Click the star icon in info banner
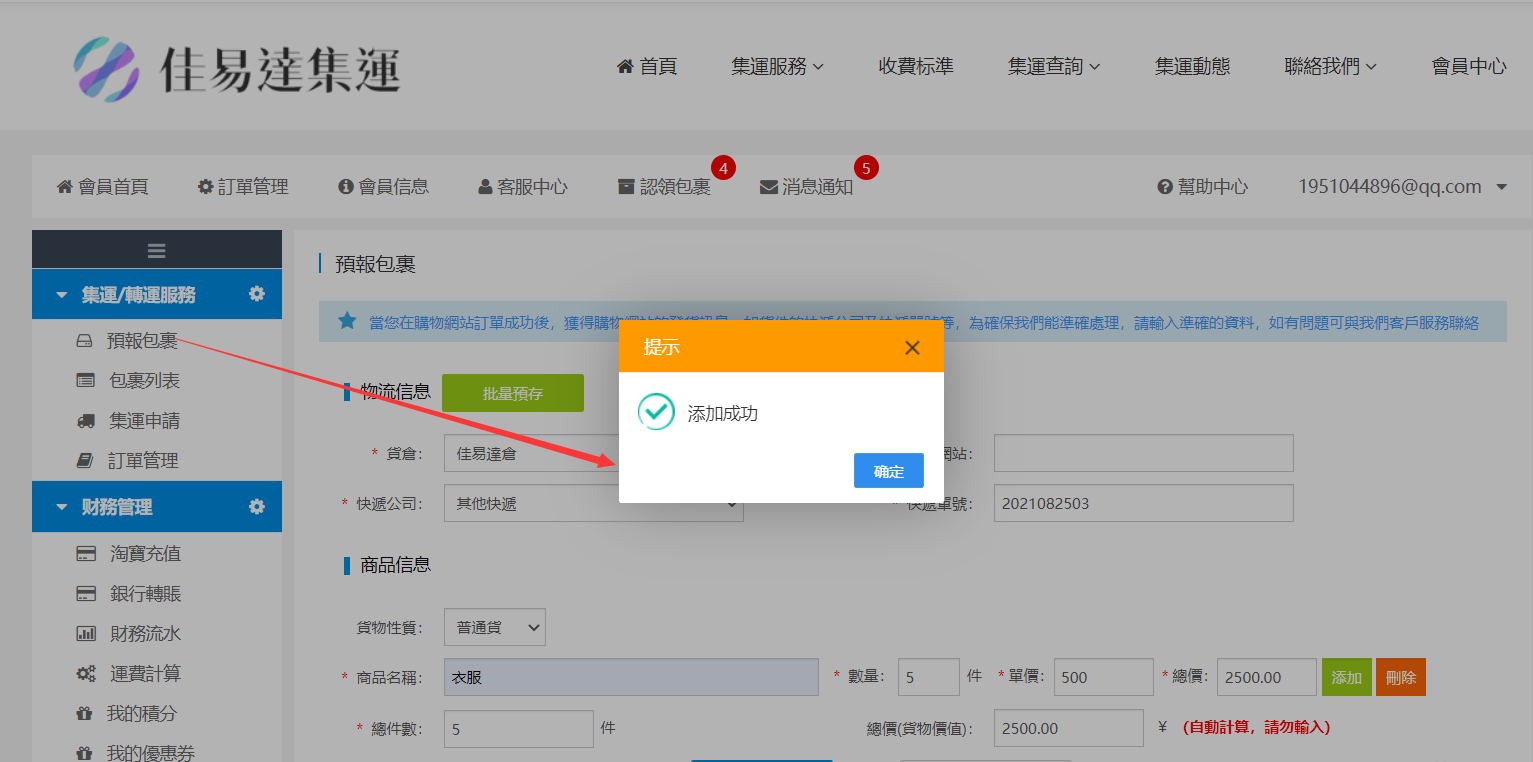 click(x=347, y=321)
